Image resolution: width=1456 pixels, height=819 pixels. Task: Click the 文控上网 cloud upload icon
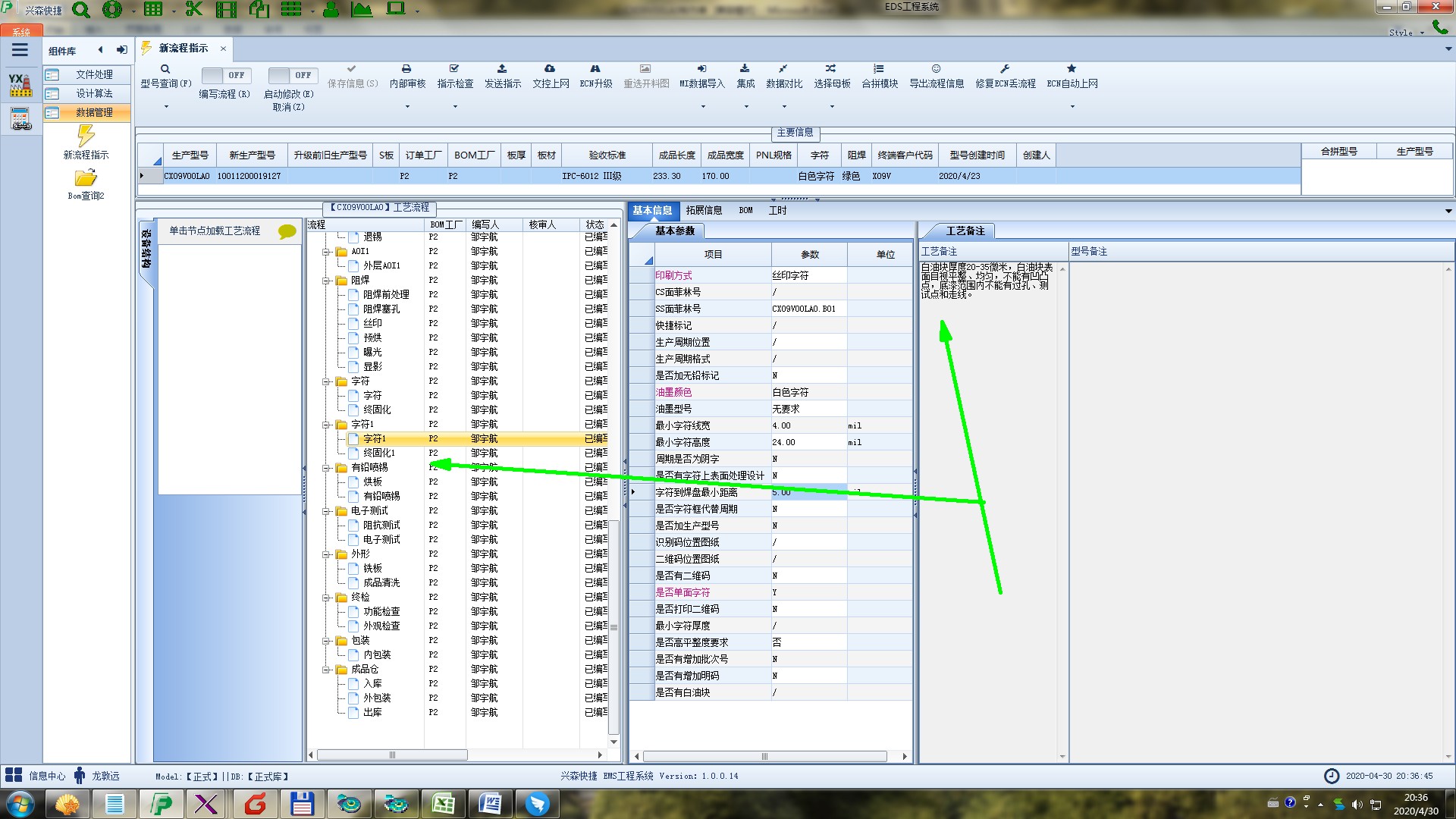pos(550,69)
